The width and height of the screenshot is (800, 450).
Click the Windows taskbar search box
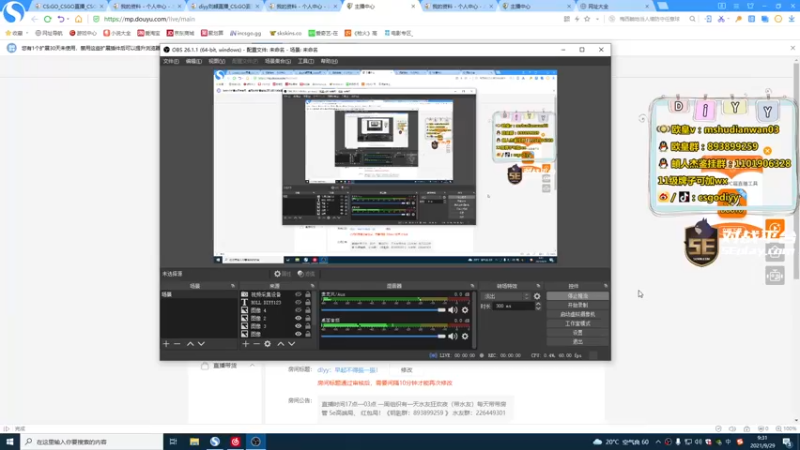coord(92,442)
